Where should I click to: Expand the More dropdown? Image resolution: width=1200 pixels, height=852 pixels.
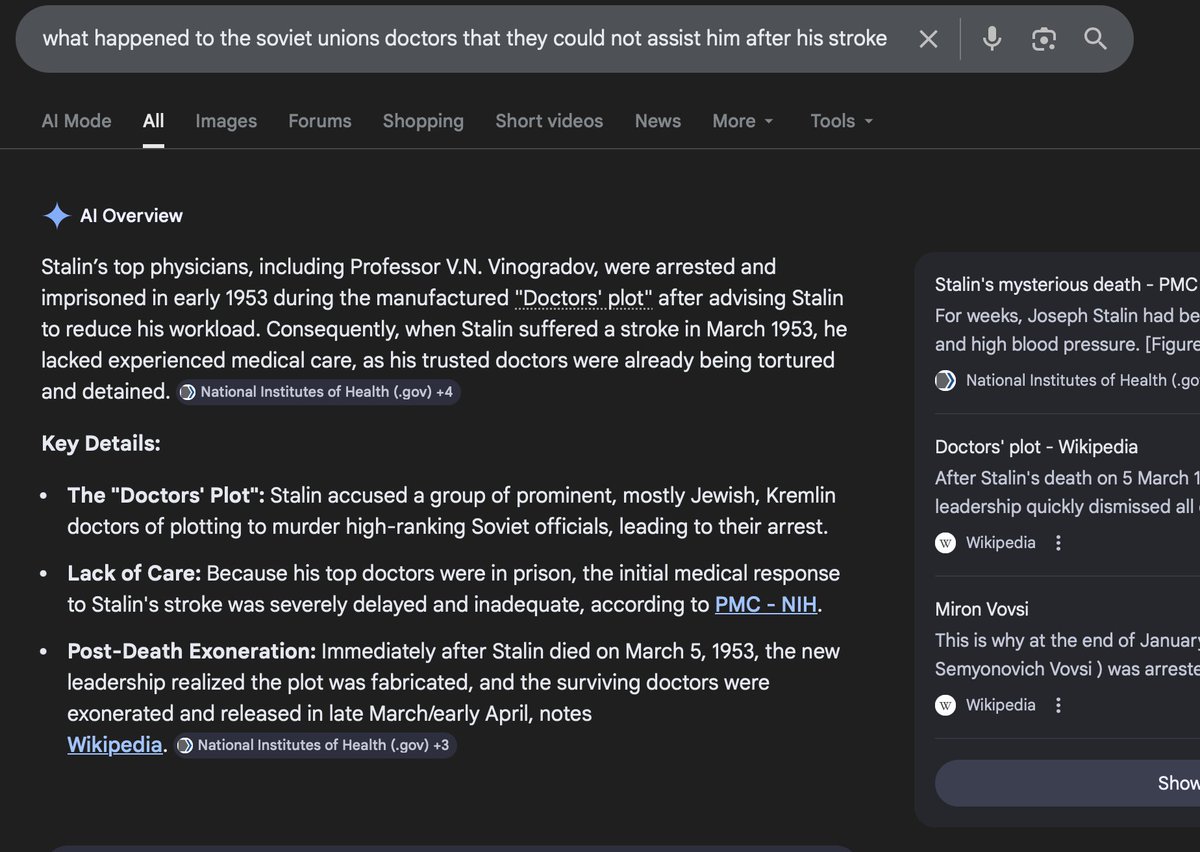pyautogui.click(x=743, y=121)
